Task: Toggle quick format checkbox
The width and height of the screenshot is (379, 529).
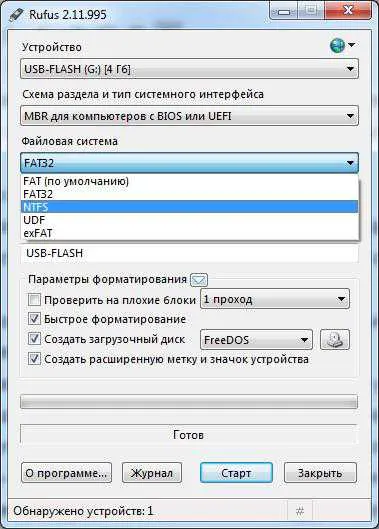Action: [x=34, y=319]
